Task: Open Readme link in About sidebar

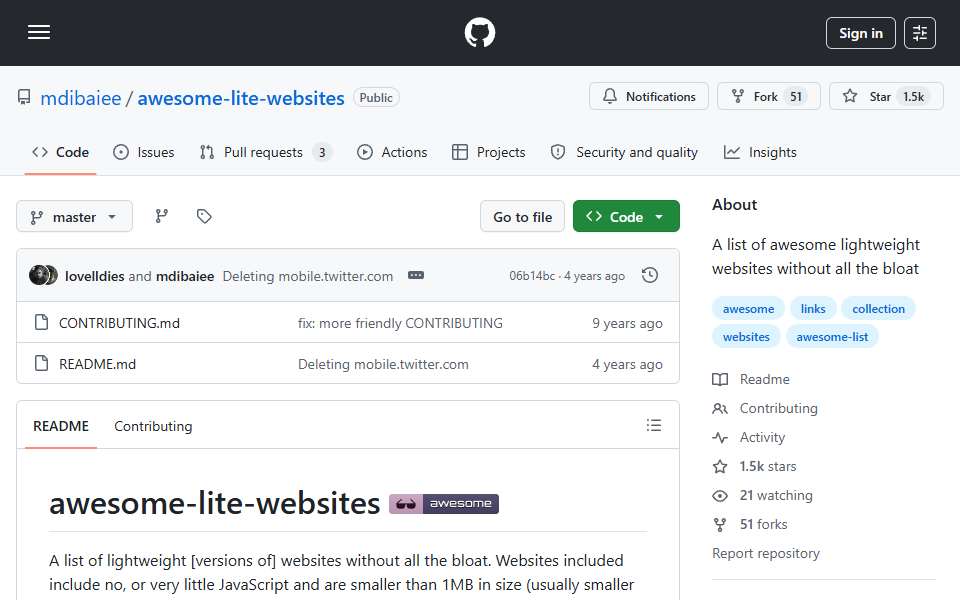Action: point(751,380)
